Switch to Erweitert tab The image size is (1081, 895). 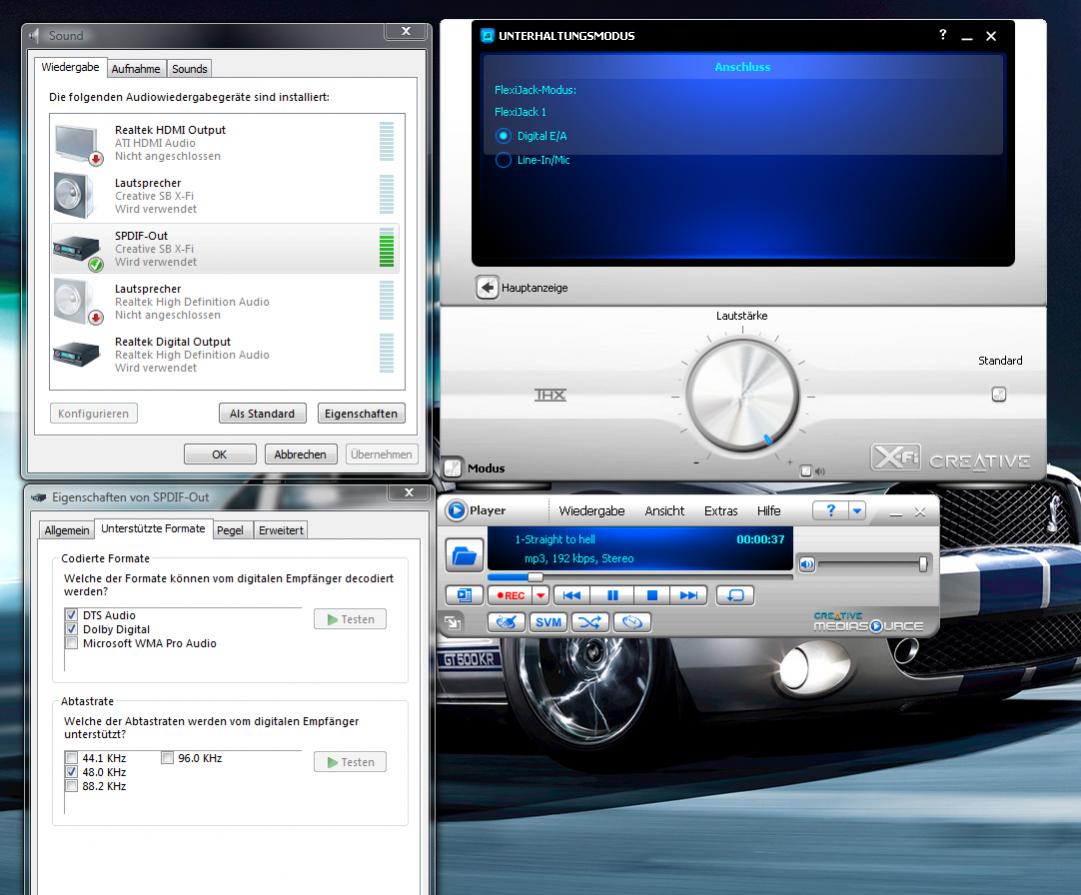click(x=281, y=530)
